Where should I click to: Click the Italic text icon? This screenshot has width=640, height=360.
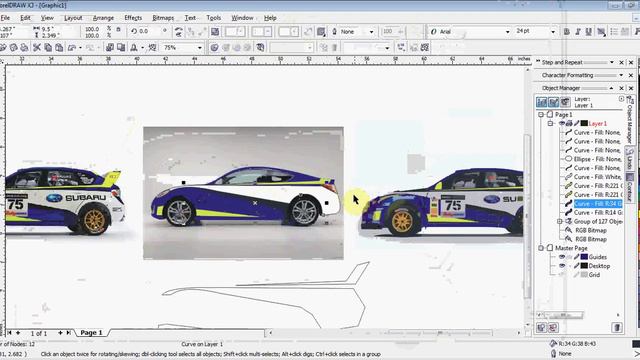point(578,32)
